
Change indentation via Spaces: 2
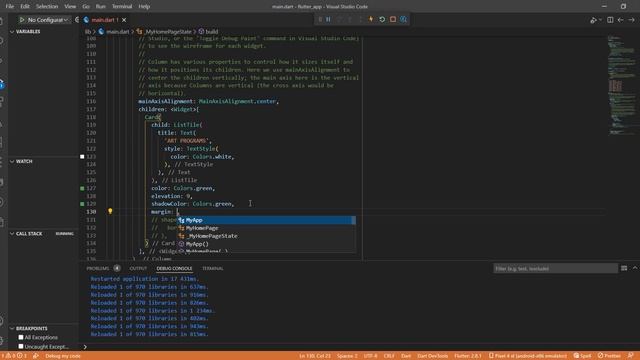coord(347,356)
